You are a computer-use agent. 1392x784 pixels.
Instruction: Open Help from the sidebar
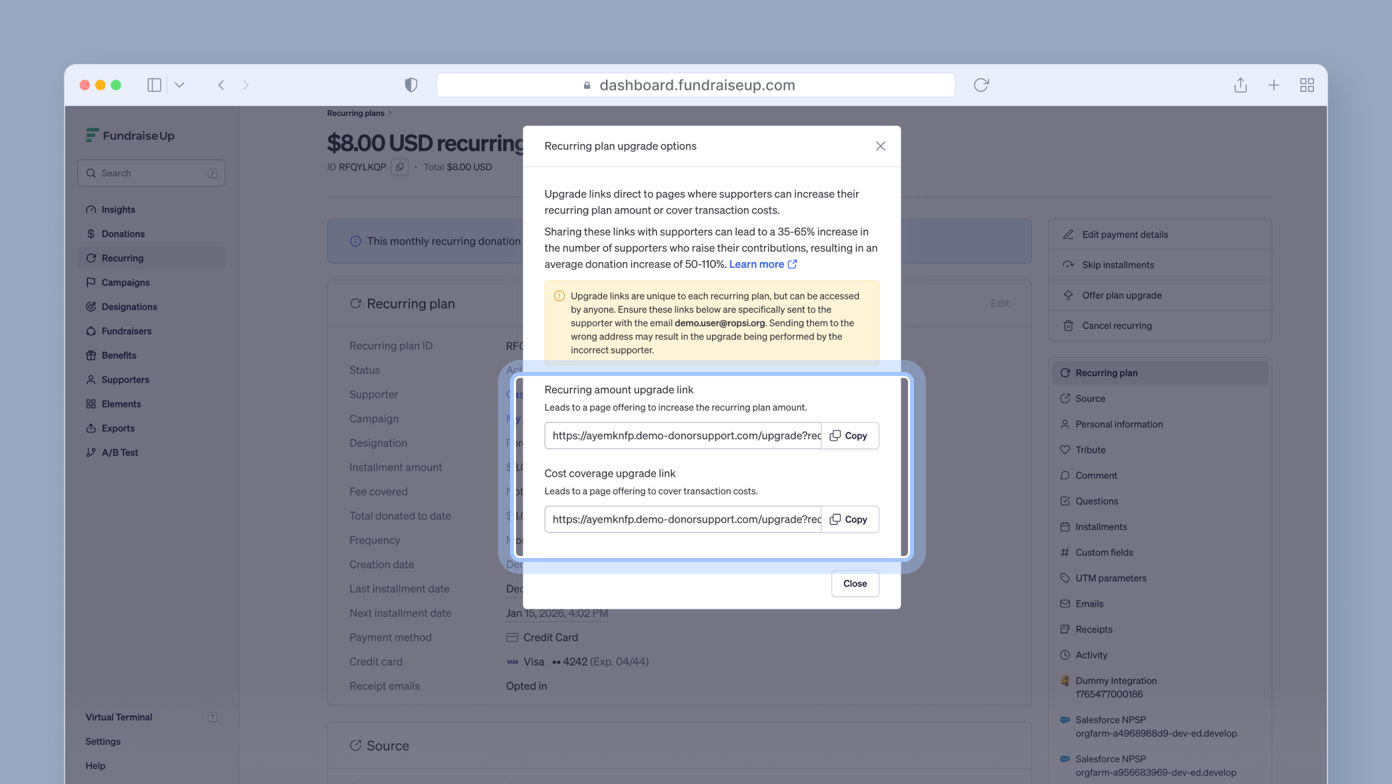94,765
